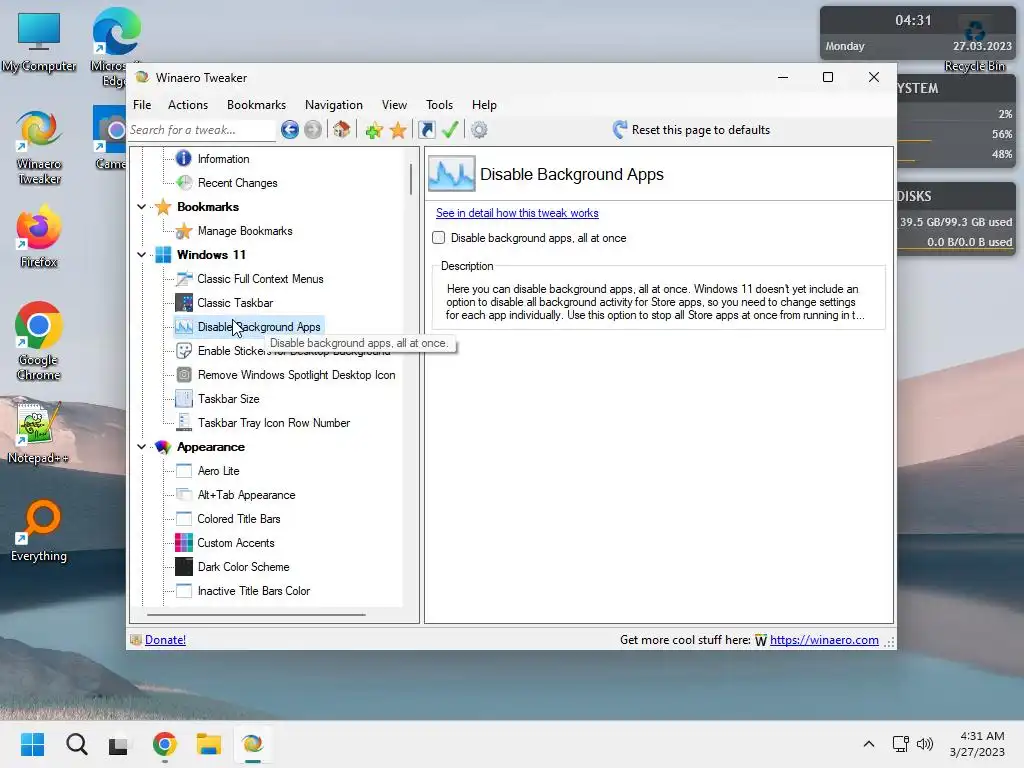This screenshot has height=768, width=1024.
Task: Open Google Chrome desktop shortcut
Action: coord(39,341)
